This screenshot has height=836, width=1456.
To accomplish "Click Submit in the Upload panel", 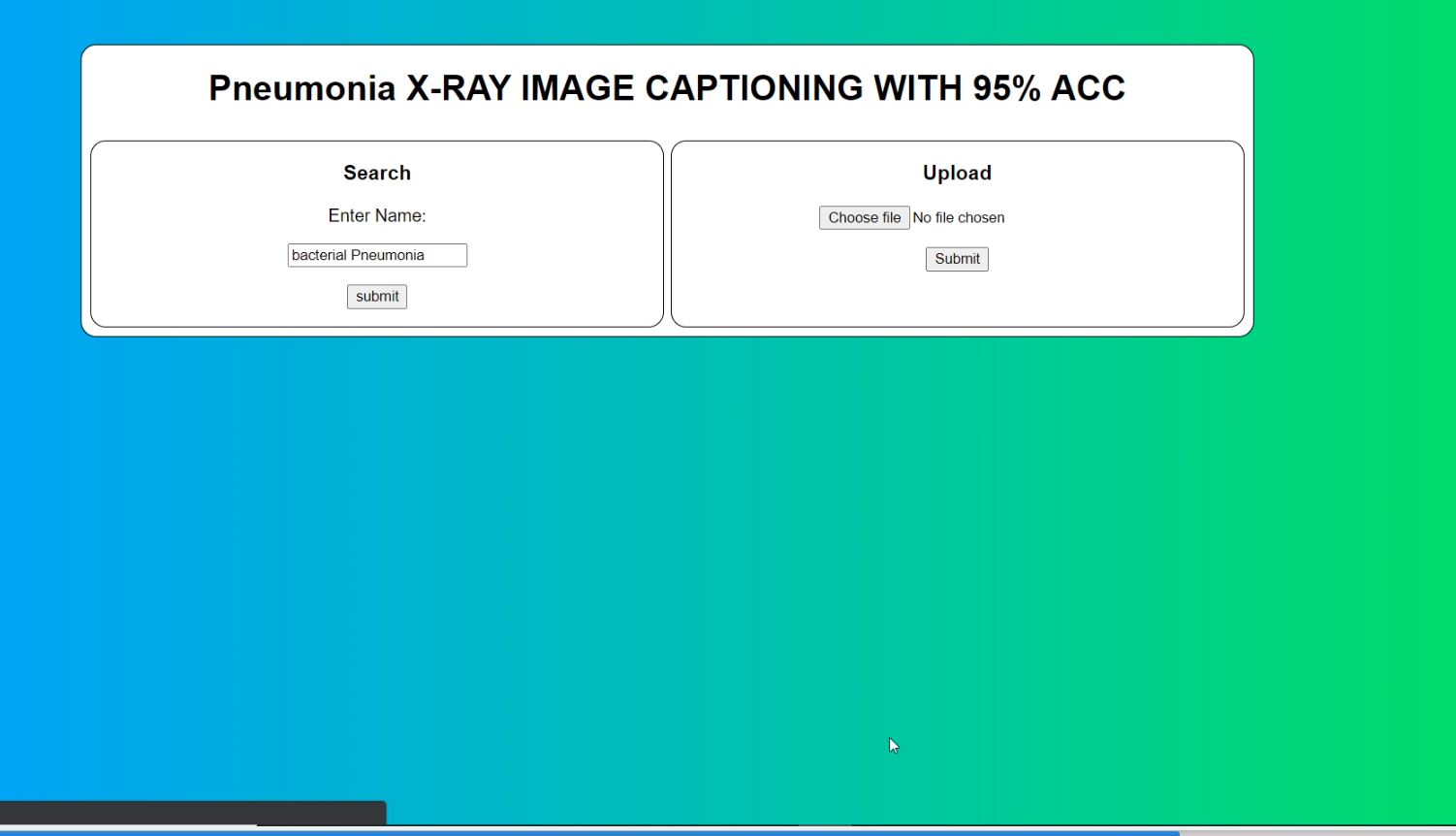I will pyautogui.click(x=956, y=259).
